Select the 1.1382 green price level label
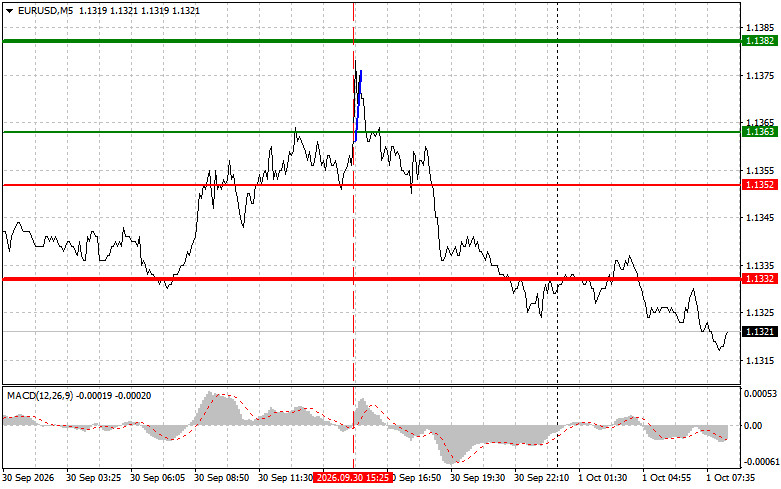 (760, 41)
